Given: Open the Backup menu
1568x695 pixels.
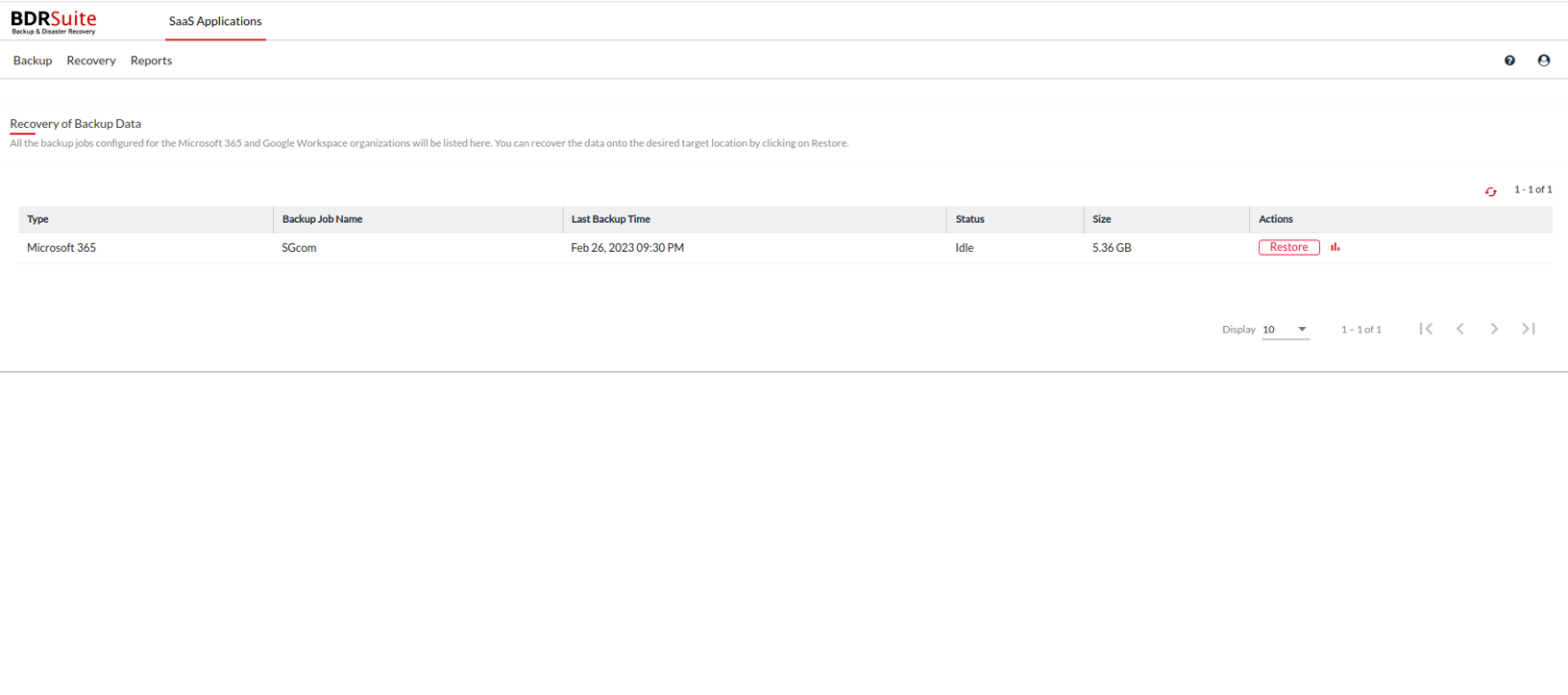Looking at the screenshot, I should pos(33,61).
